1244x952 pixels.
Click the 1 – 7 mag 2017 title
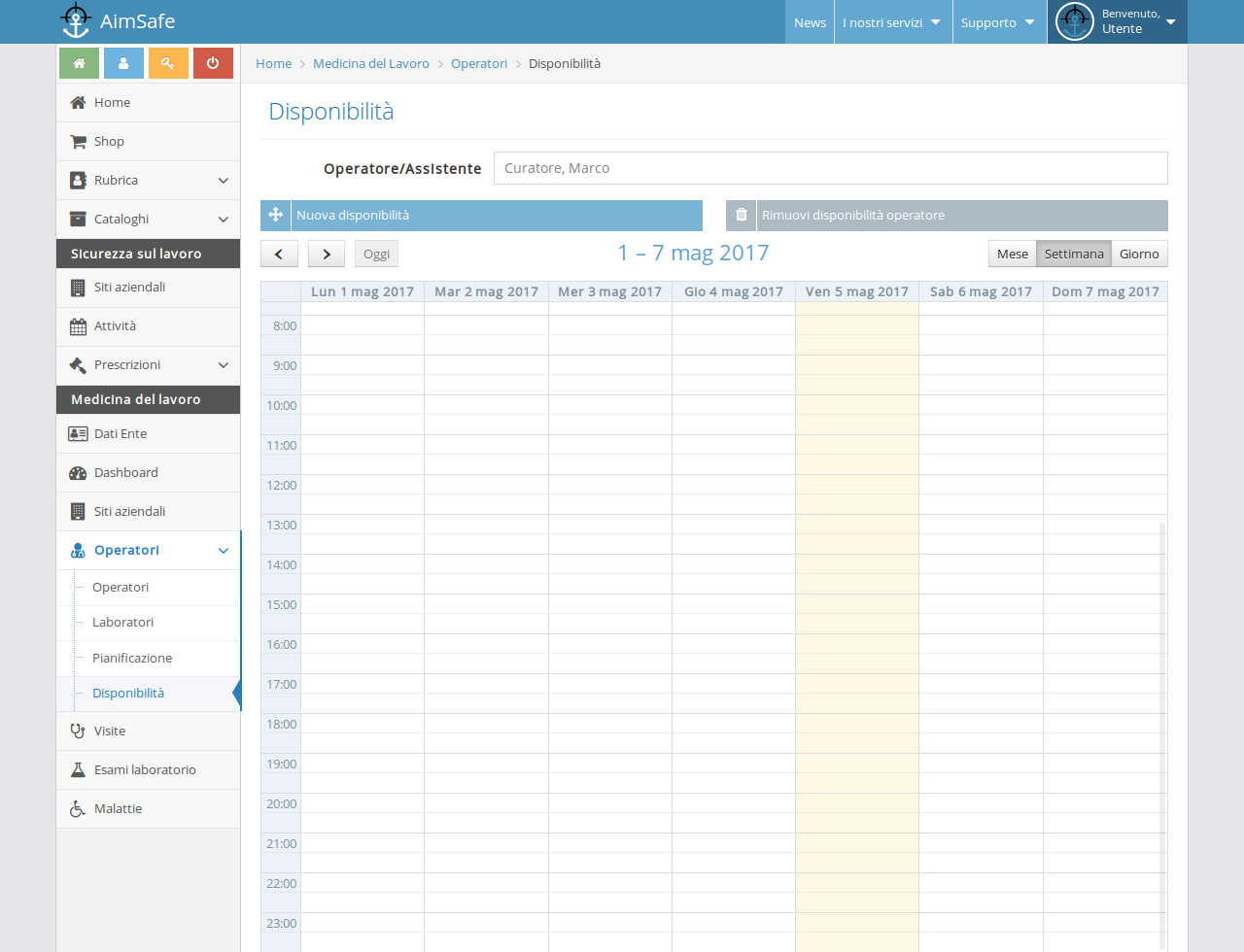pyautogui.click(x=693, y=253)
